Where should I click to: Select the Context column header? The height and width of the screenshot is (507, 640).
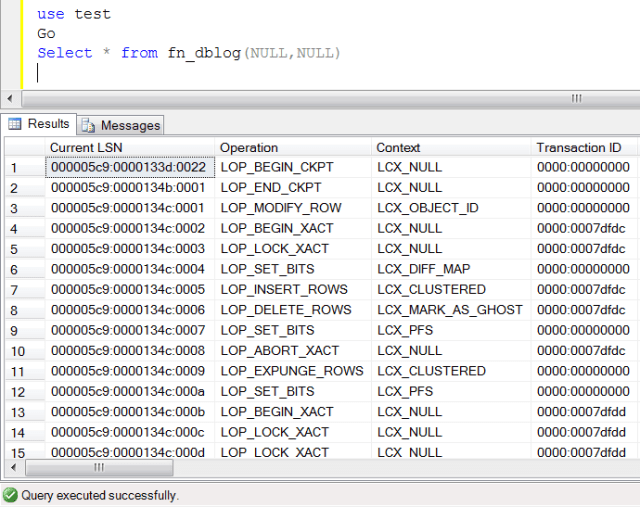tap(398, 147)
